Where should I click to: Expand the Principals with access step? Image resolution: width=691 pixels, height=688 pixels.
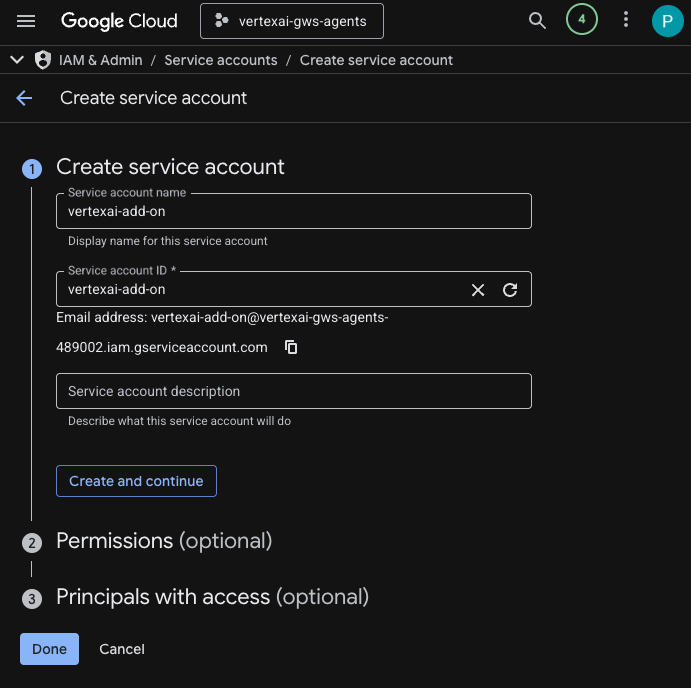pos(212,597)
